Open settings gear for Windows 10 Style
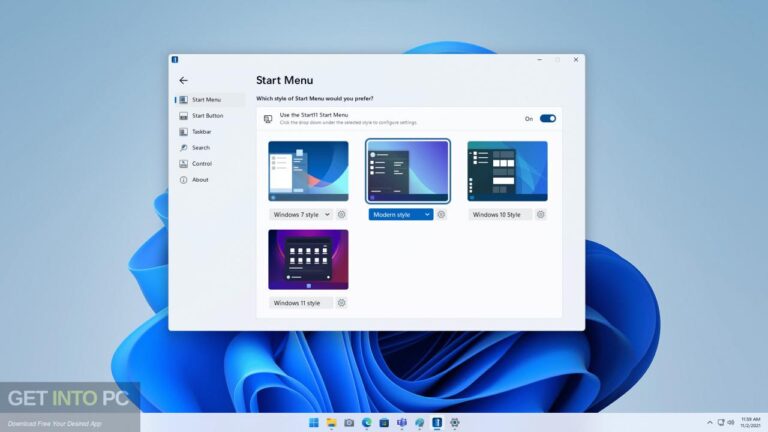Image resolution: width=768 pixels, height=432 pixels. pos(541,215)
